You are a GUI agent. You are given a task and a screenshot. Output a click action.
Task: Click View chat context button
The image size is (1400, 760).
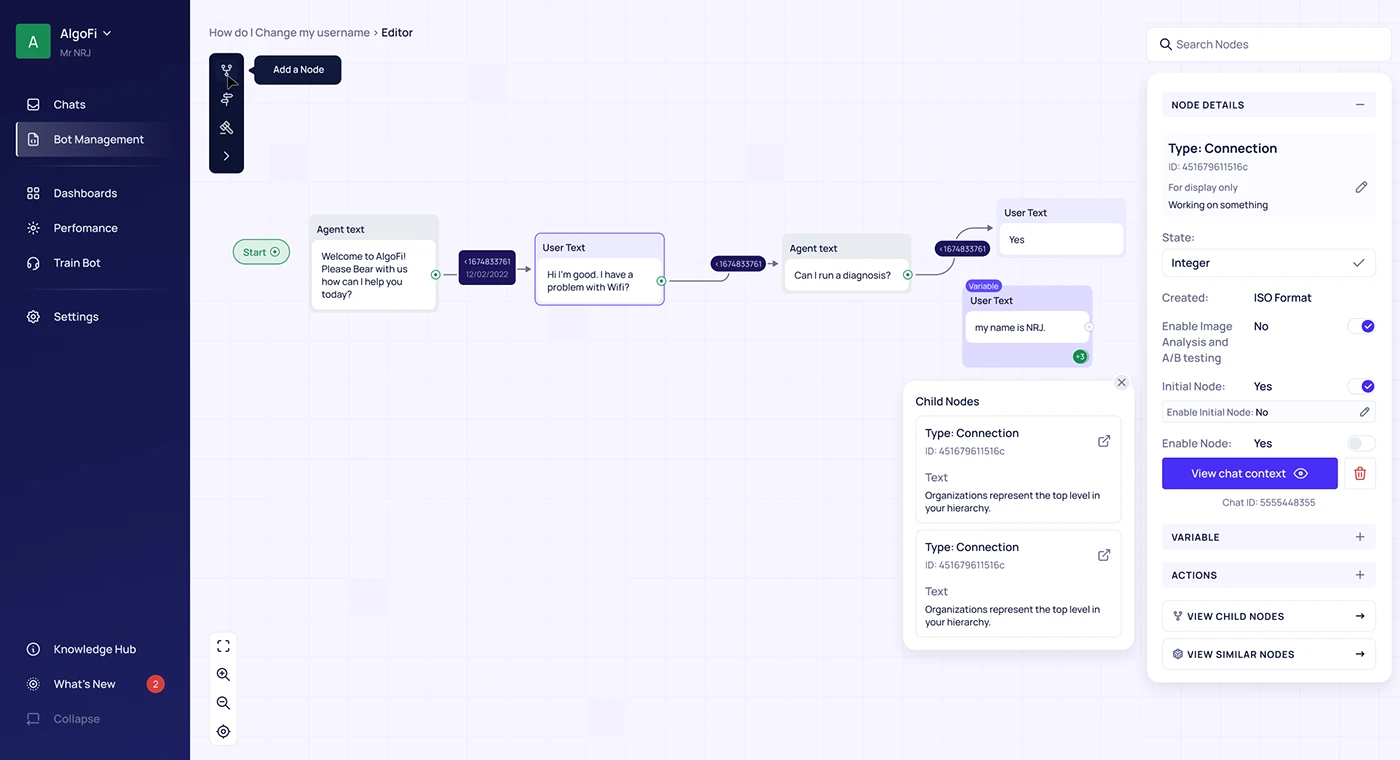[1249, 473]
